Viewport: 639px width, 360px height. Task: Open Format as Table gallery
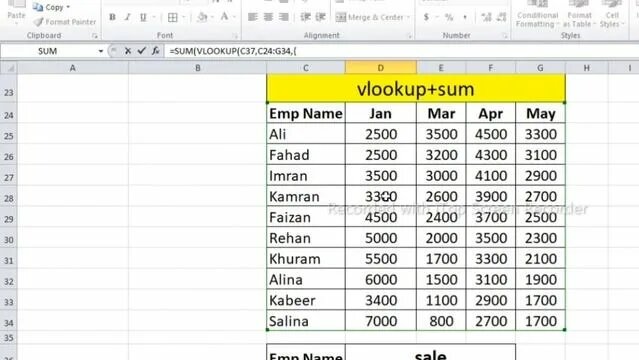coord(579,14)
